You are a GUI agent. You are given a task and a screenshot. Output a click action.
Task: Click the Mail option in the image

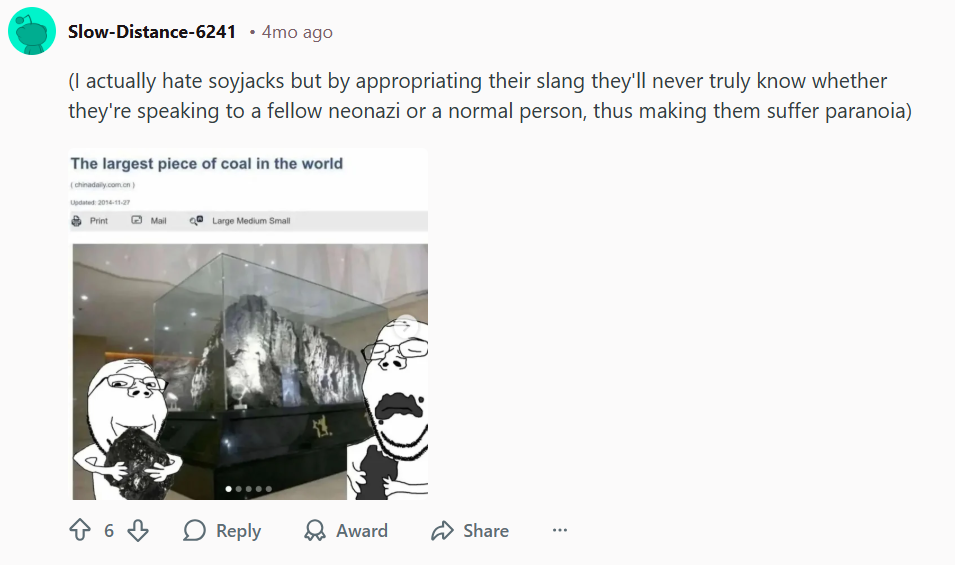coord(149,220)
